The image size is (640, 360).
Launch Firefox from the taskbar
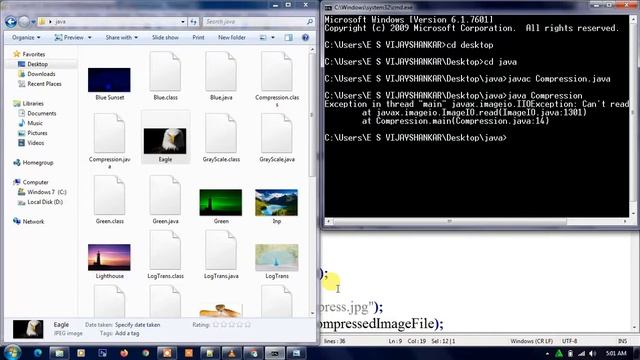click(x=124, y=353)
